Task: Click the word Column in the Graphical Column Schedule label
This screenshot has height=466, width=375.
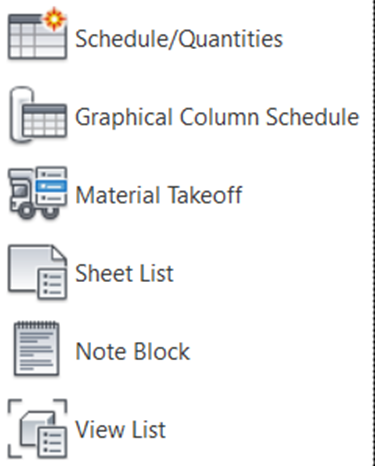Action: (219, 117)
